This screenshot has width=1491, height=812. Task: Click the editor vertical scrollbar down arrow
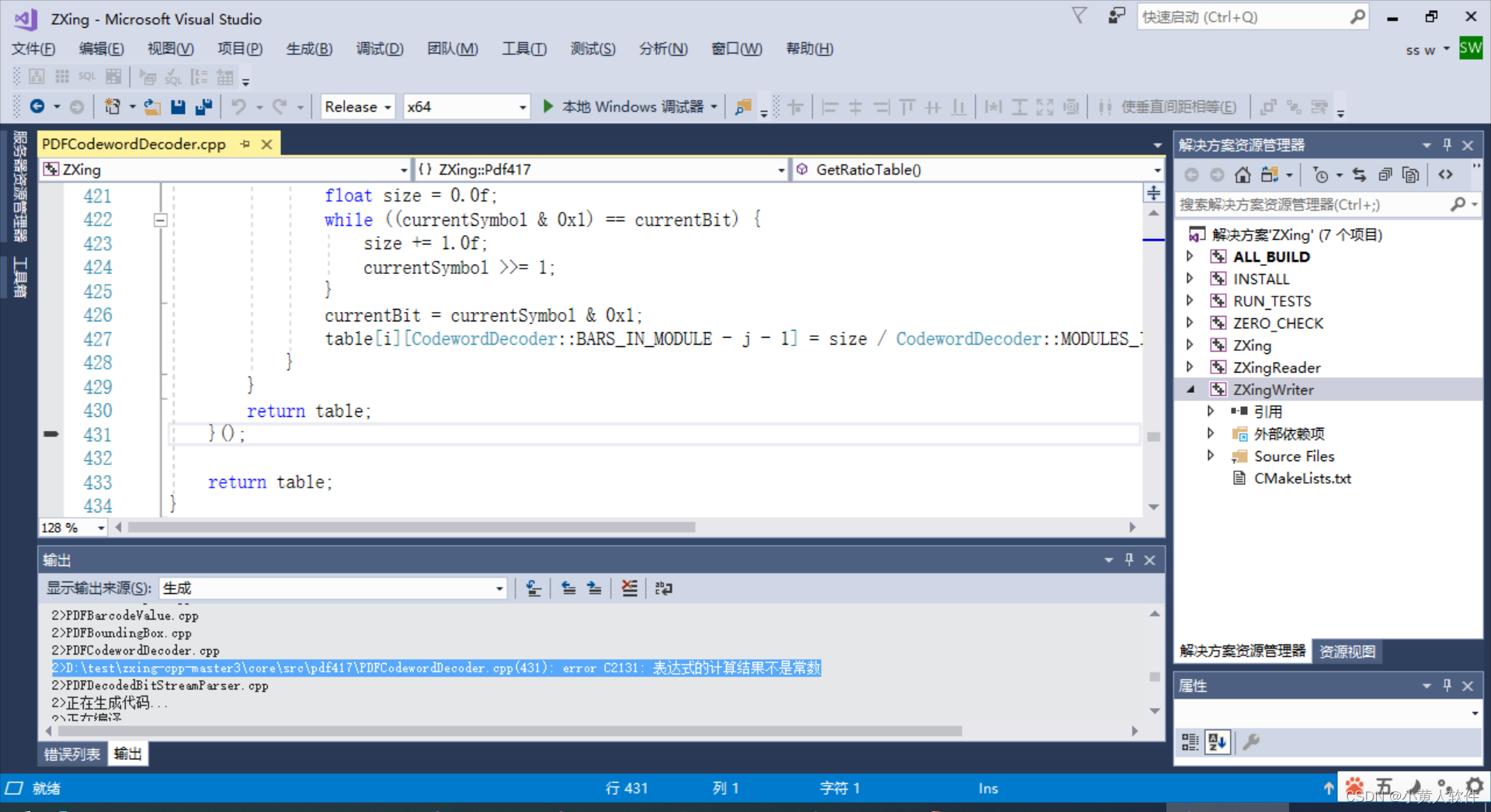pyautogui.click(x=1153, y=507)
